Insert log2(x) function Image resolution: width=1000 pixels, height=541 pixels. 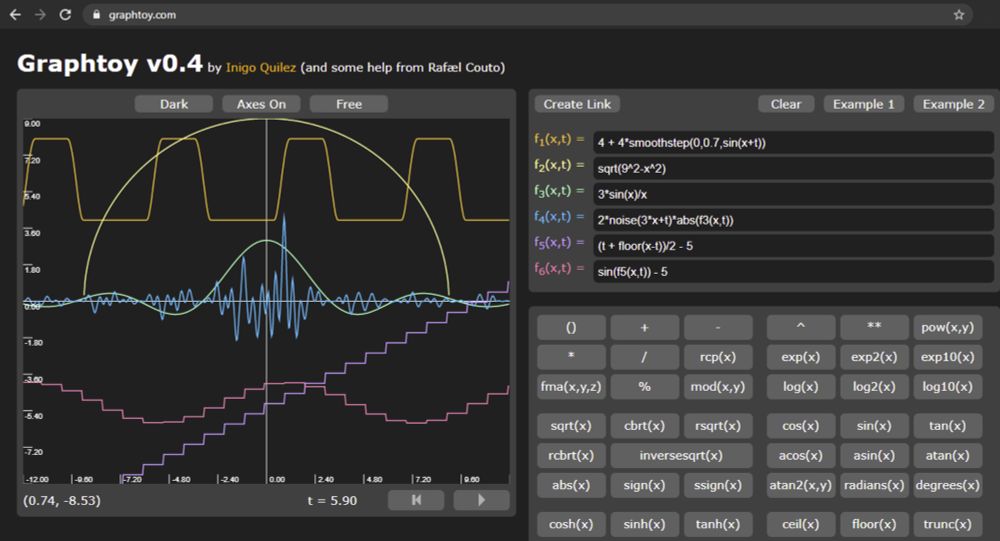(x=874, y=387)
